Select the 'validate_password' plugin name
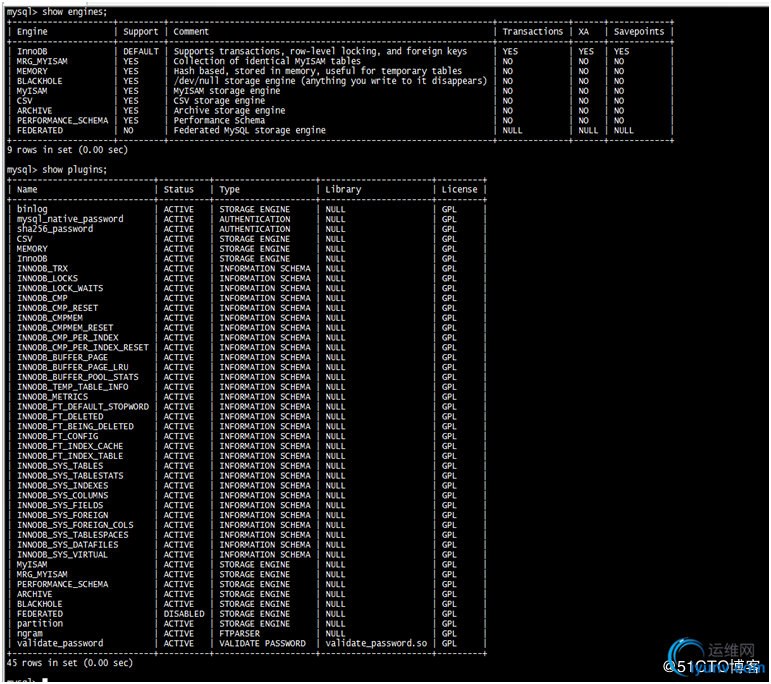771x684 pixels. coord(60,643)
